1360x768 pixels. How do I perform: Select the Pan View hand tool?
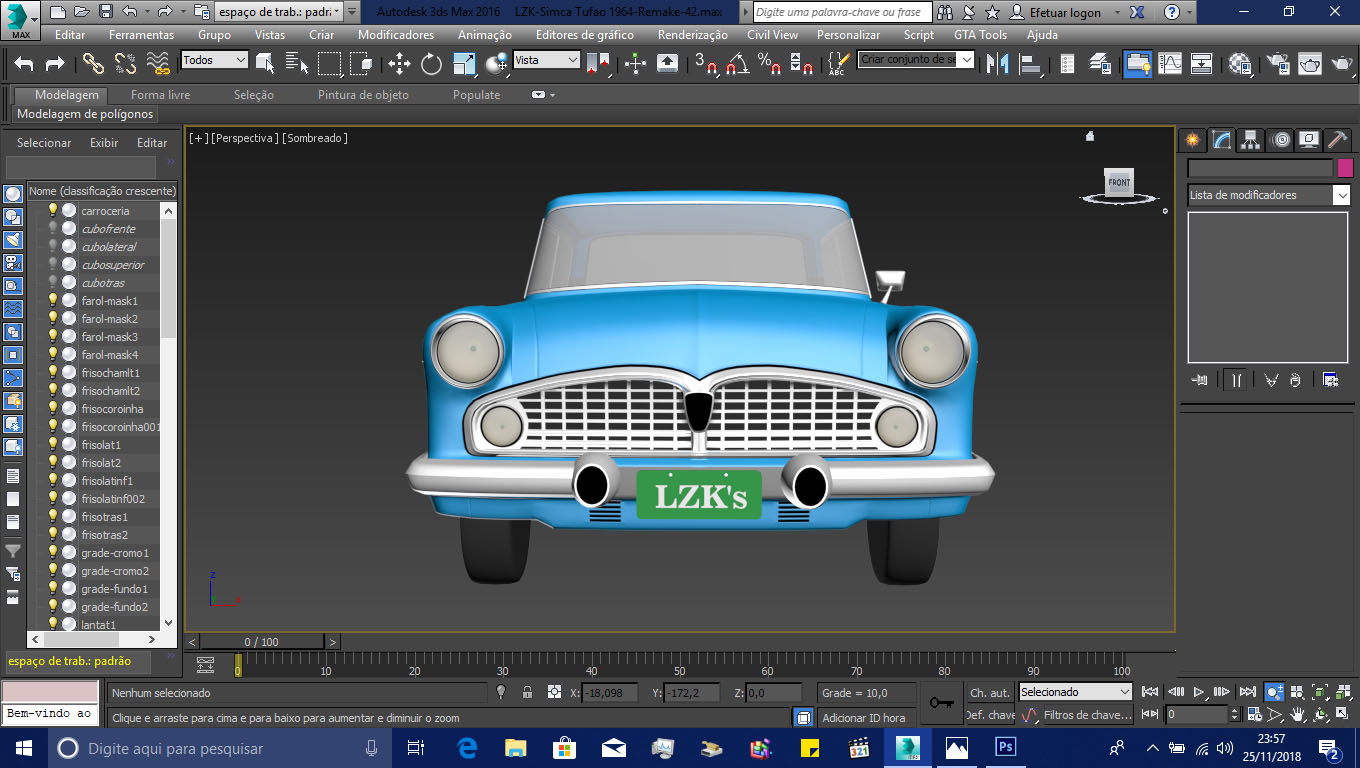[1297, 715]
